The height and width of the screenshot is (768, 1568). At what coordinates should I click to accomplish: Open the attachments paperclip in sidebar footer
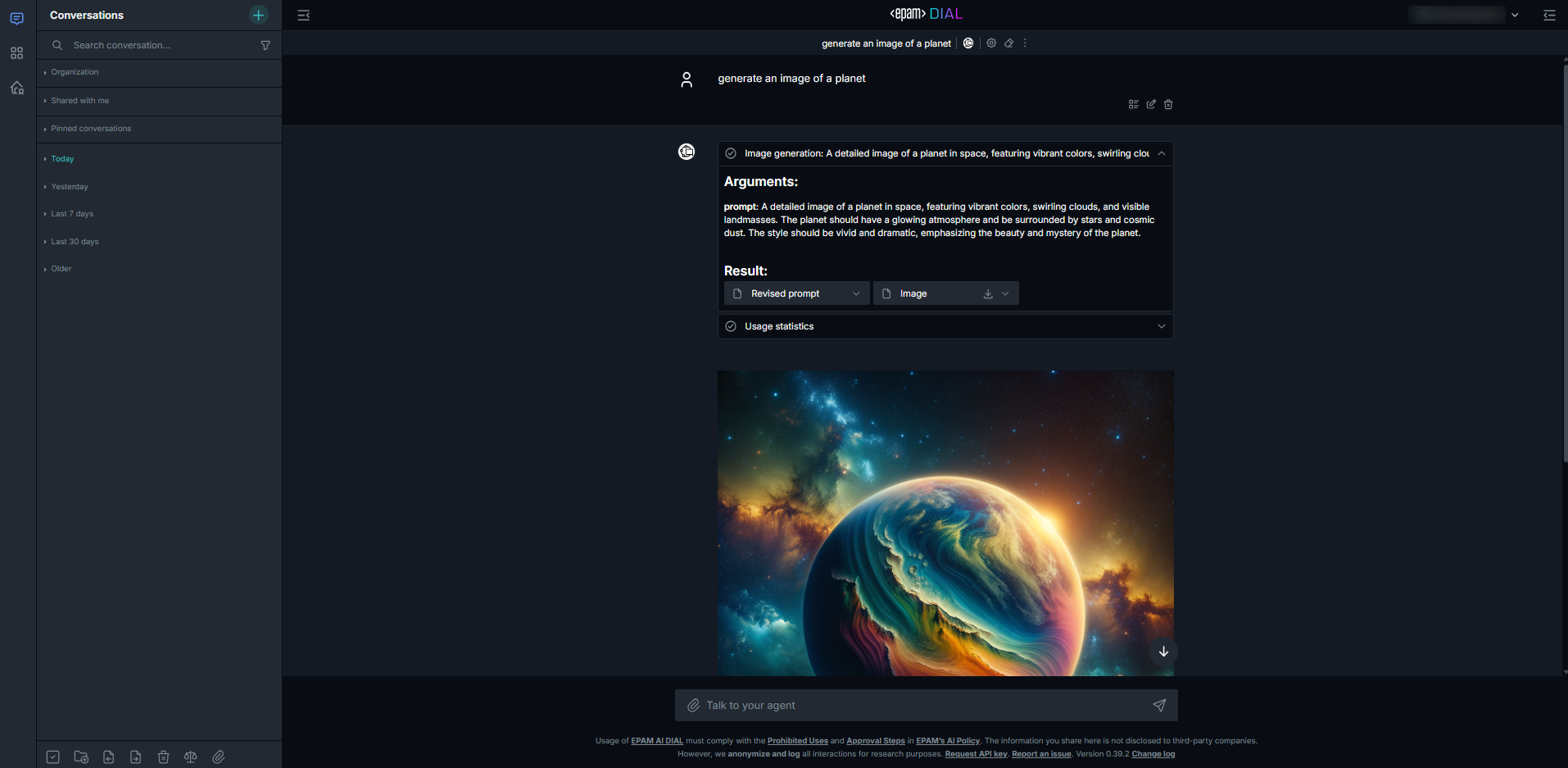point(219,757)
